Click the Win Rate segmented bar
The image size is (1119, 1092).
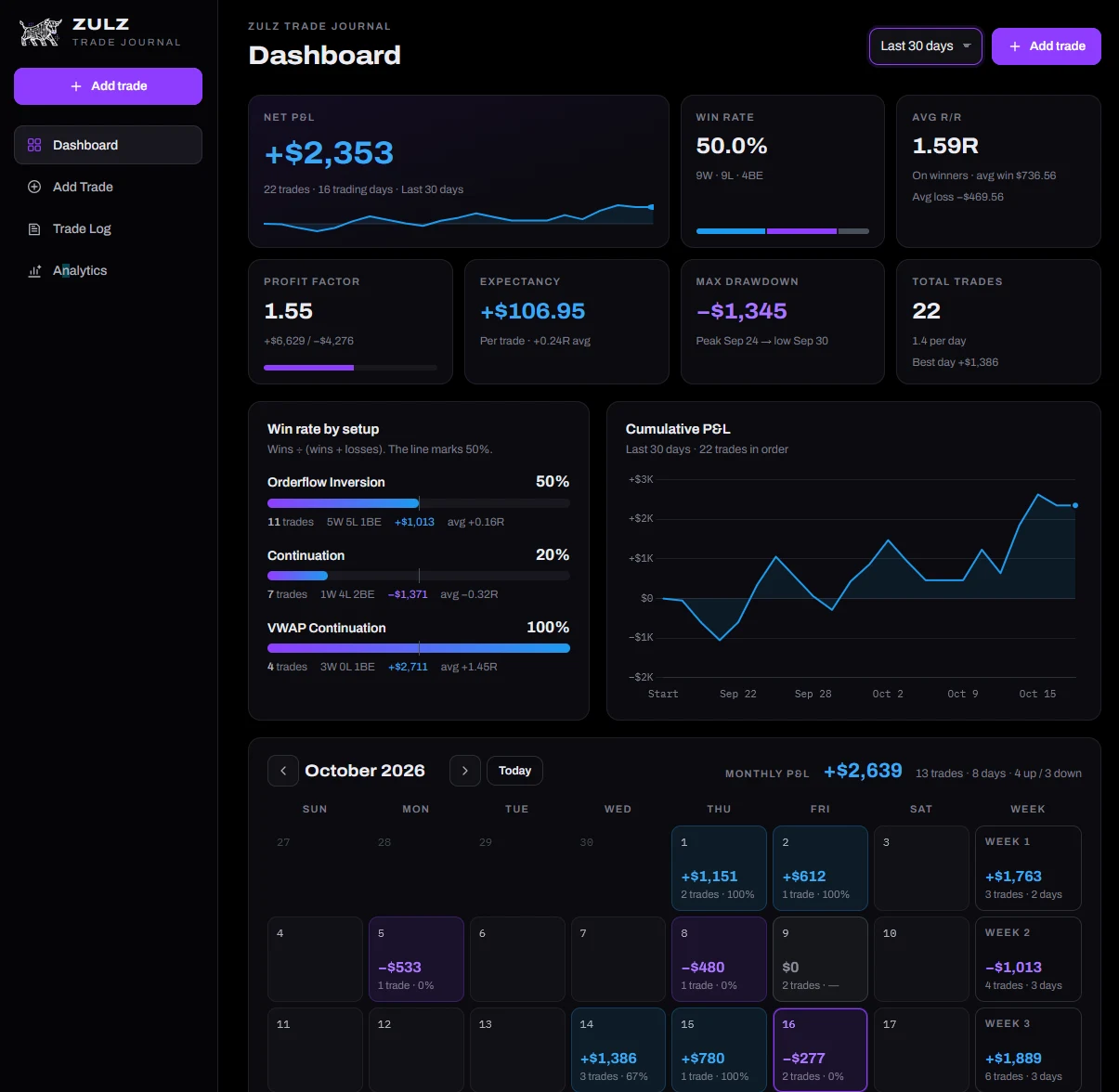coord(783,231)
